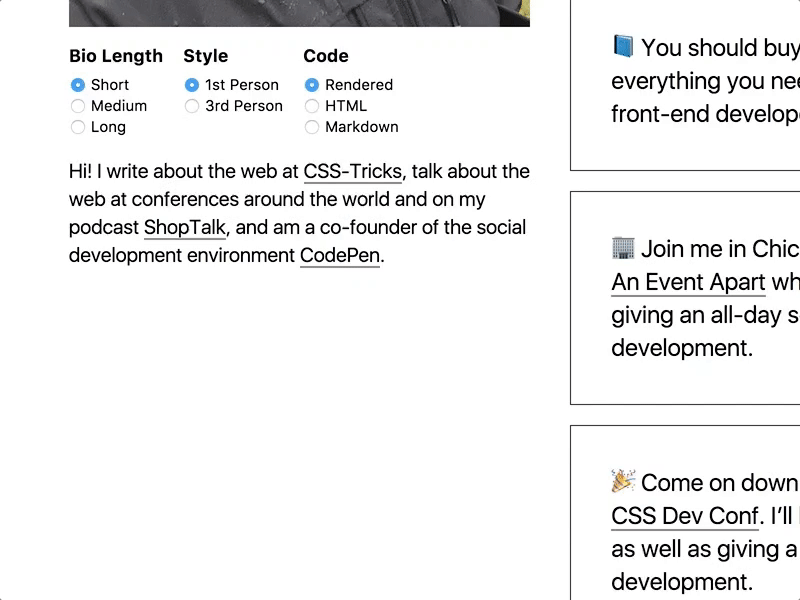Select the Rendered code option
This screenshot has width=800, height=600.
(312, 86)
